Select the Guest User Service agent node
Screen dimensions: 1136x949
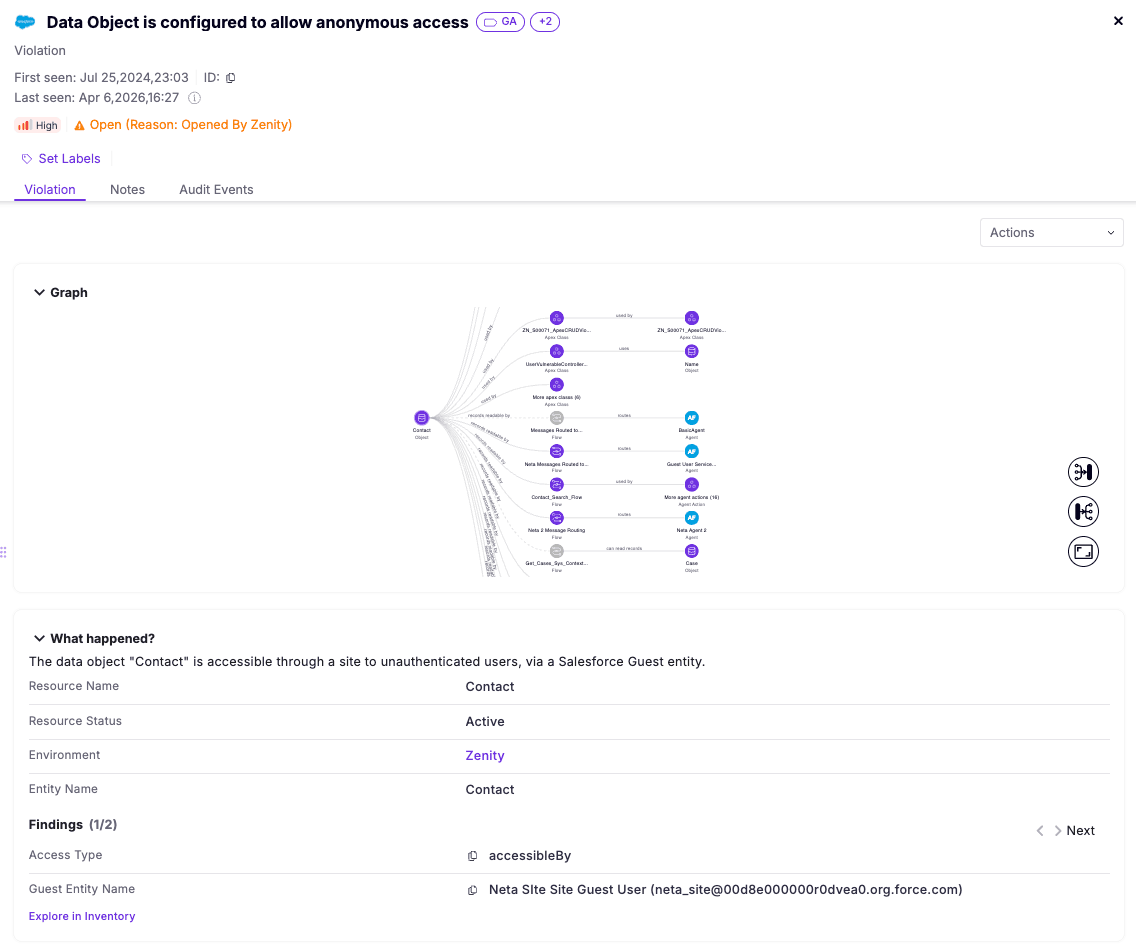coord(692,451)
